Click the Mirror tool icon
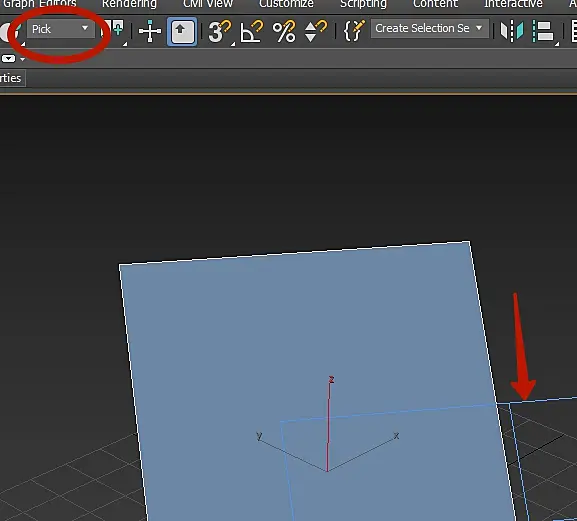The width and height of the screenshot is (577, 521). coord(511,31)
